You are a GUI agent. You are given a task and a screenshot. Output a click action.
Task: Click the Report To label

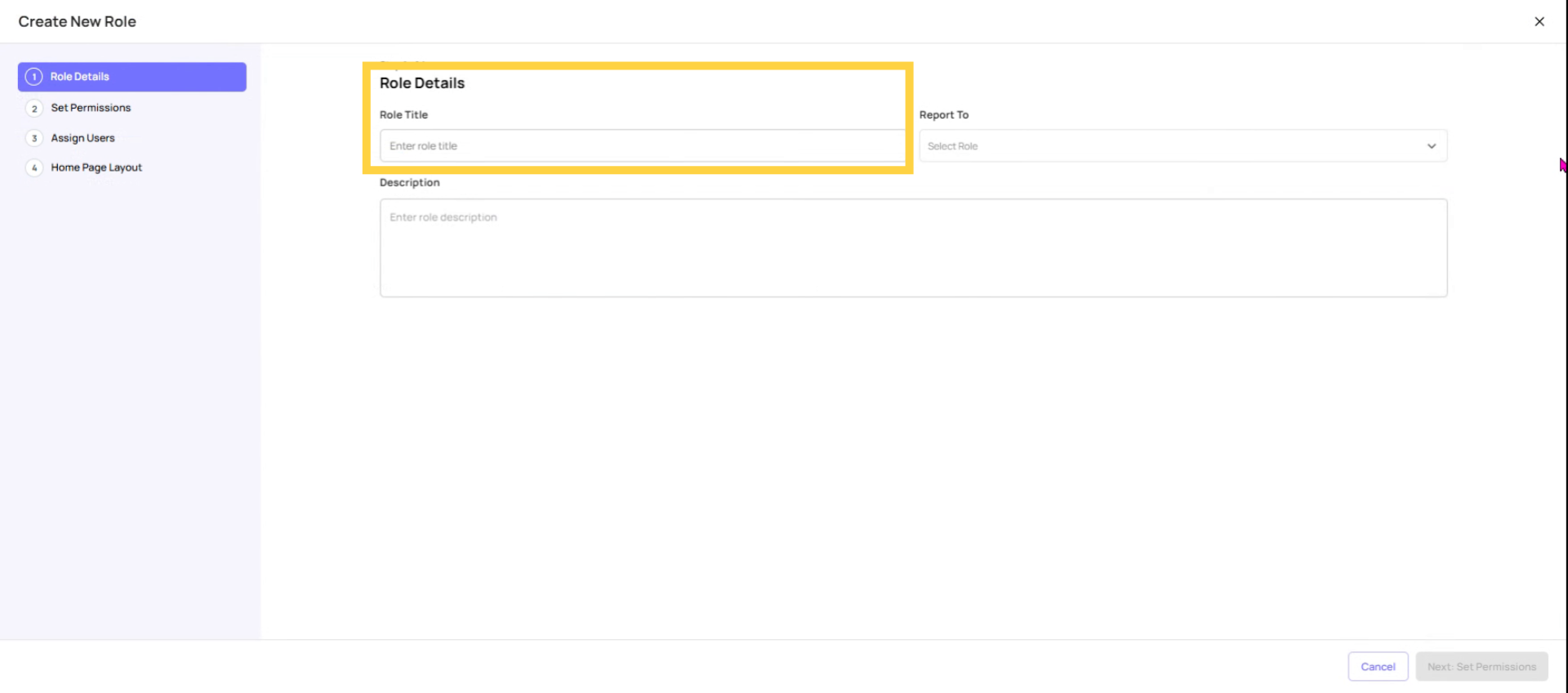click(x=944, y=115)
